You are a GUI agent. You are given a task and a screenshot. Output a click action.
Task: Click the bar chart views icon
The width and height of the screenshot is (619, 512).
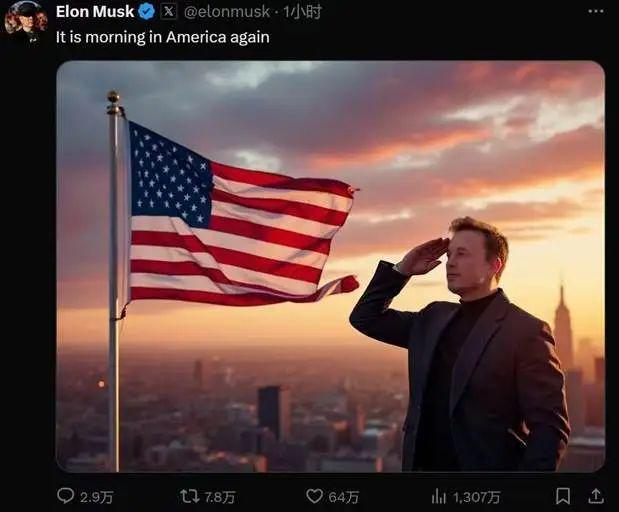pyautogui.click(x=439, y=496)
